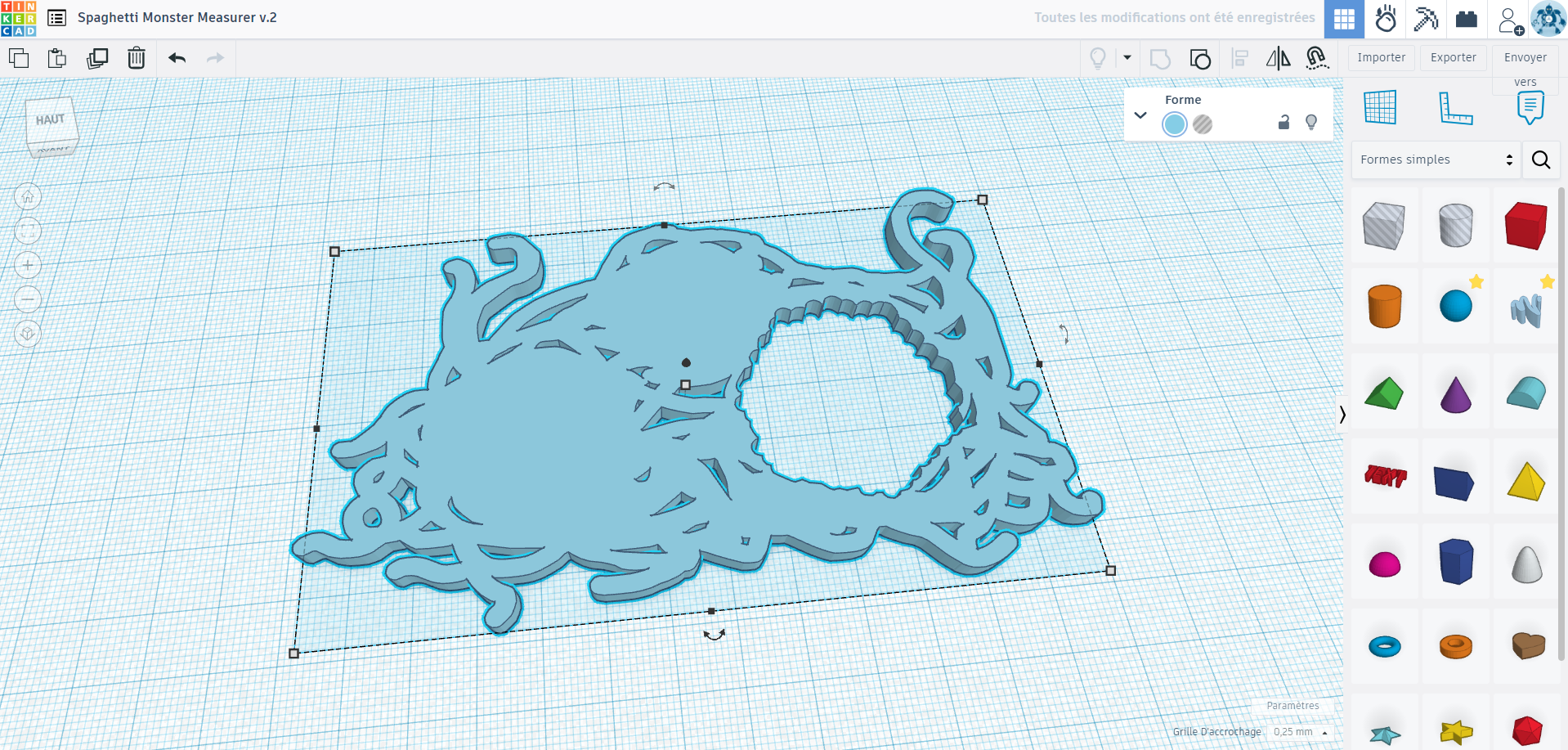Select the blue sphere shape
The width and height of the screenshot is (1568, 750).
click(x=1455, y=307)
